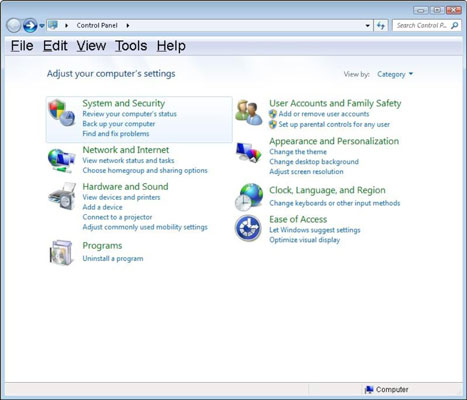
Task: Open the Edit menu
Action: coord(55,46)
